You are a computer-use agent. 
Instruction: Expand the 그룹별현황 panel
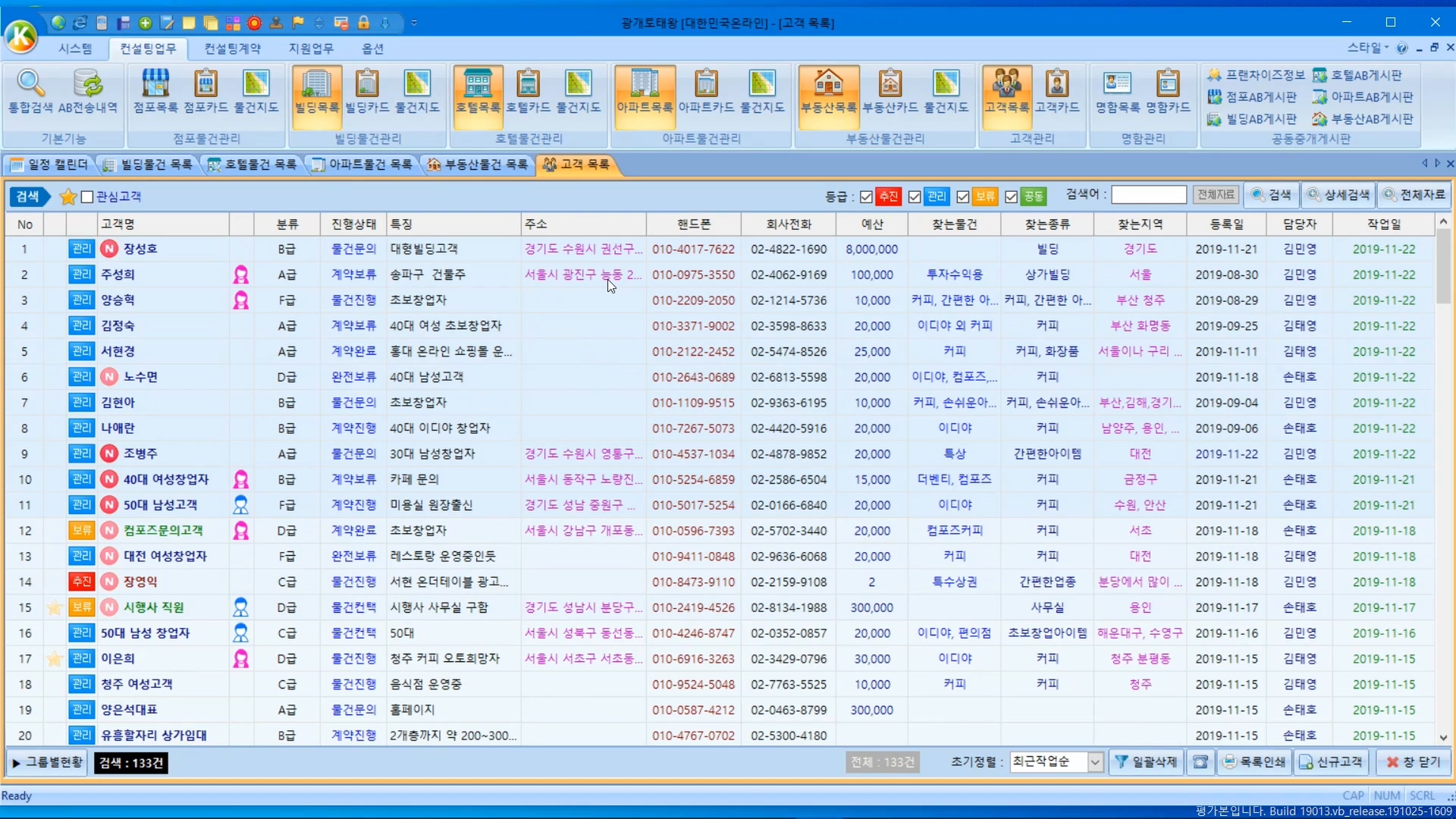[x=47, y=762]
